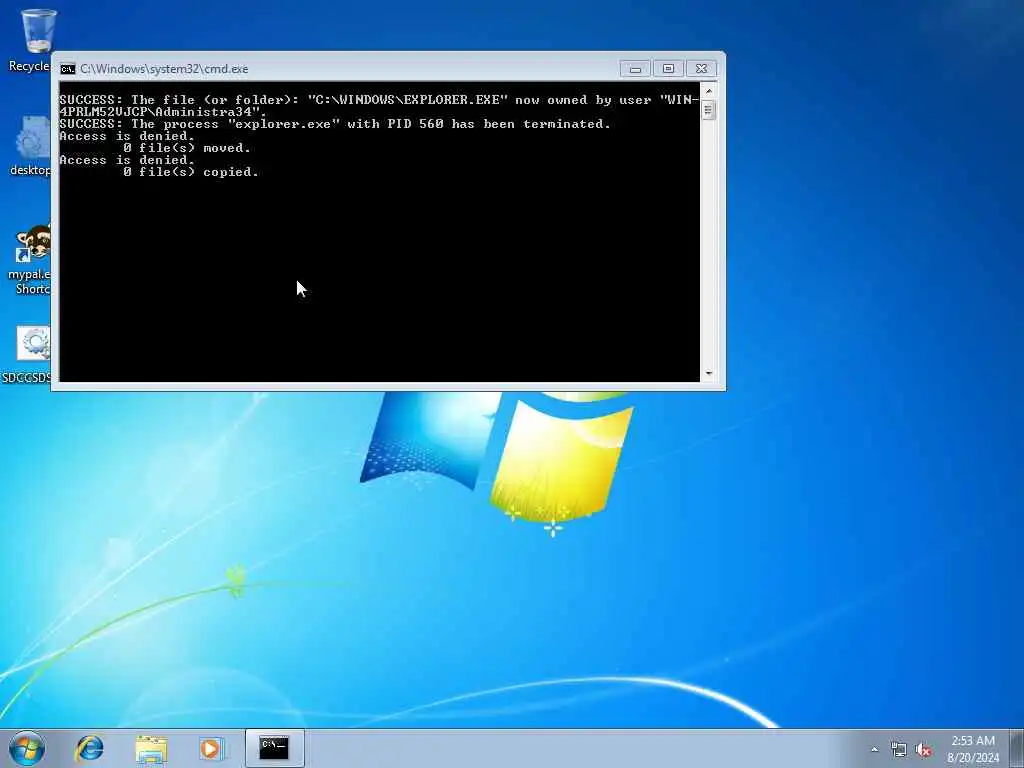Maximize the cmd.exe window
Image resolution: width=1024 pixels, height=768 pixels.
668,69
